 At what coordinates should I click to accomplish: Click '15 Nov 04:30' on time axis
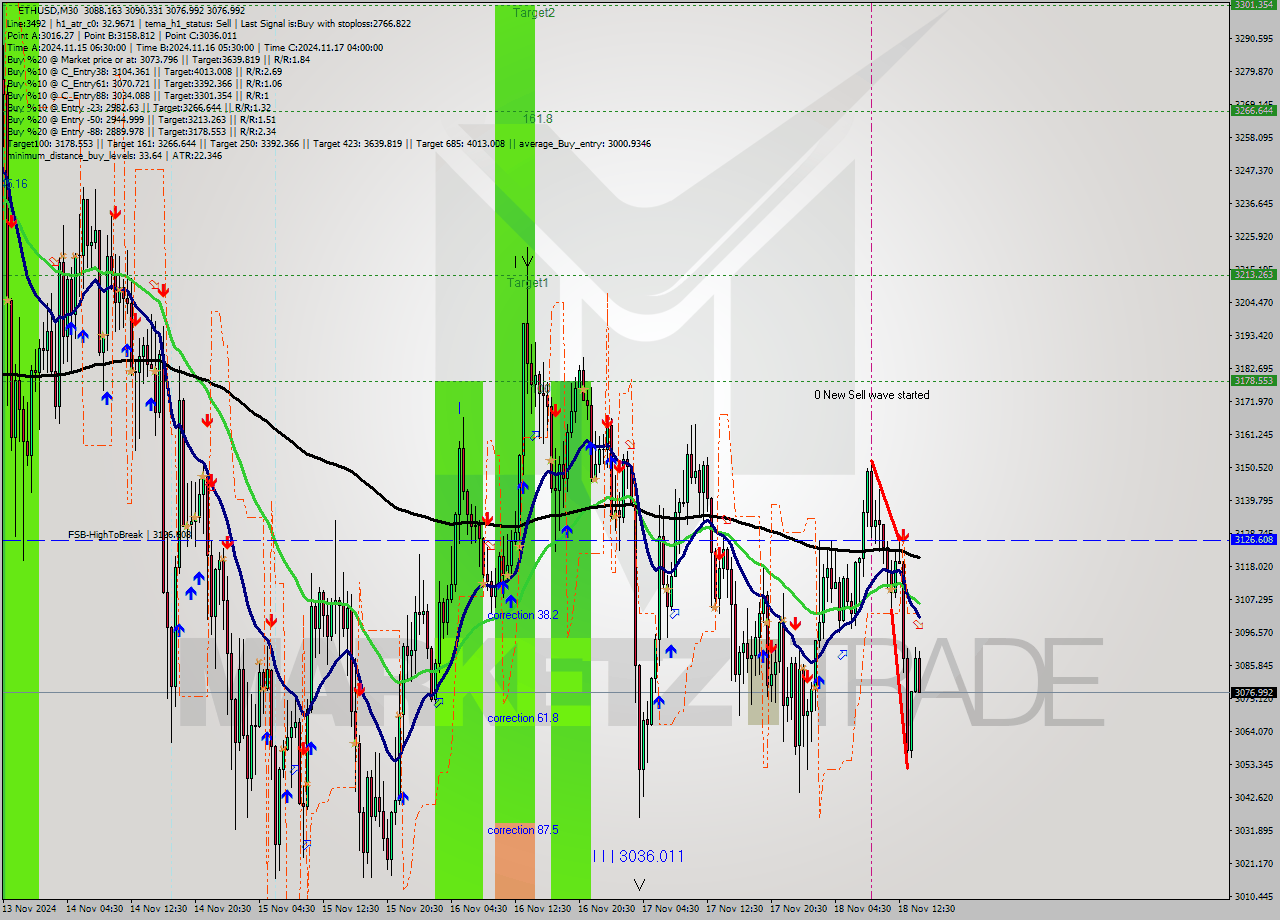coord(287,909)
